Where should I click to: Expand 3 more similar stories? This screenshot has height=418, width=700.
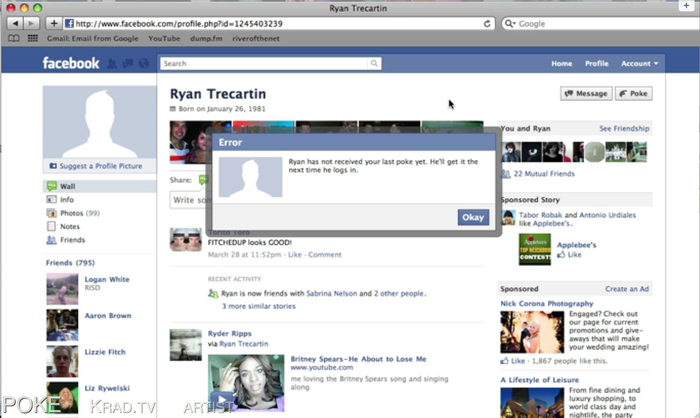(x=258, y=306)
